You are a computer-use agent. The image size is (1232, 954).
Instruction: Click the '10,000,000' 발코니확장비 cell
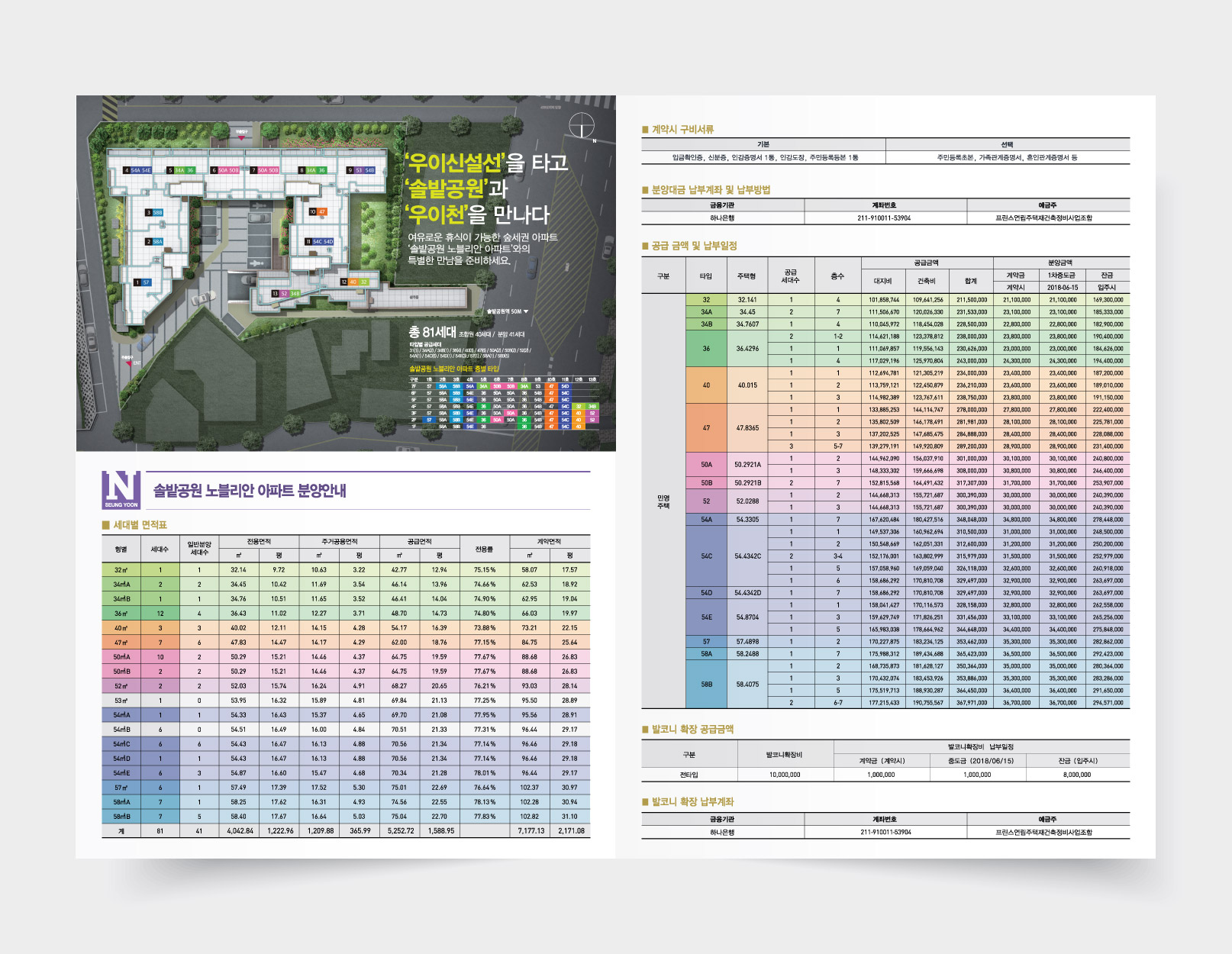pyautogui.click(x=785, y=775)
